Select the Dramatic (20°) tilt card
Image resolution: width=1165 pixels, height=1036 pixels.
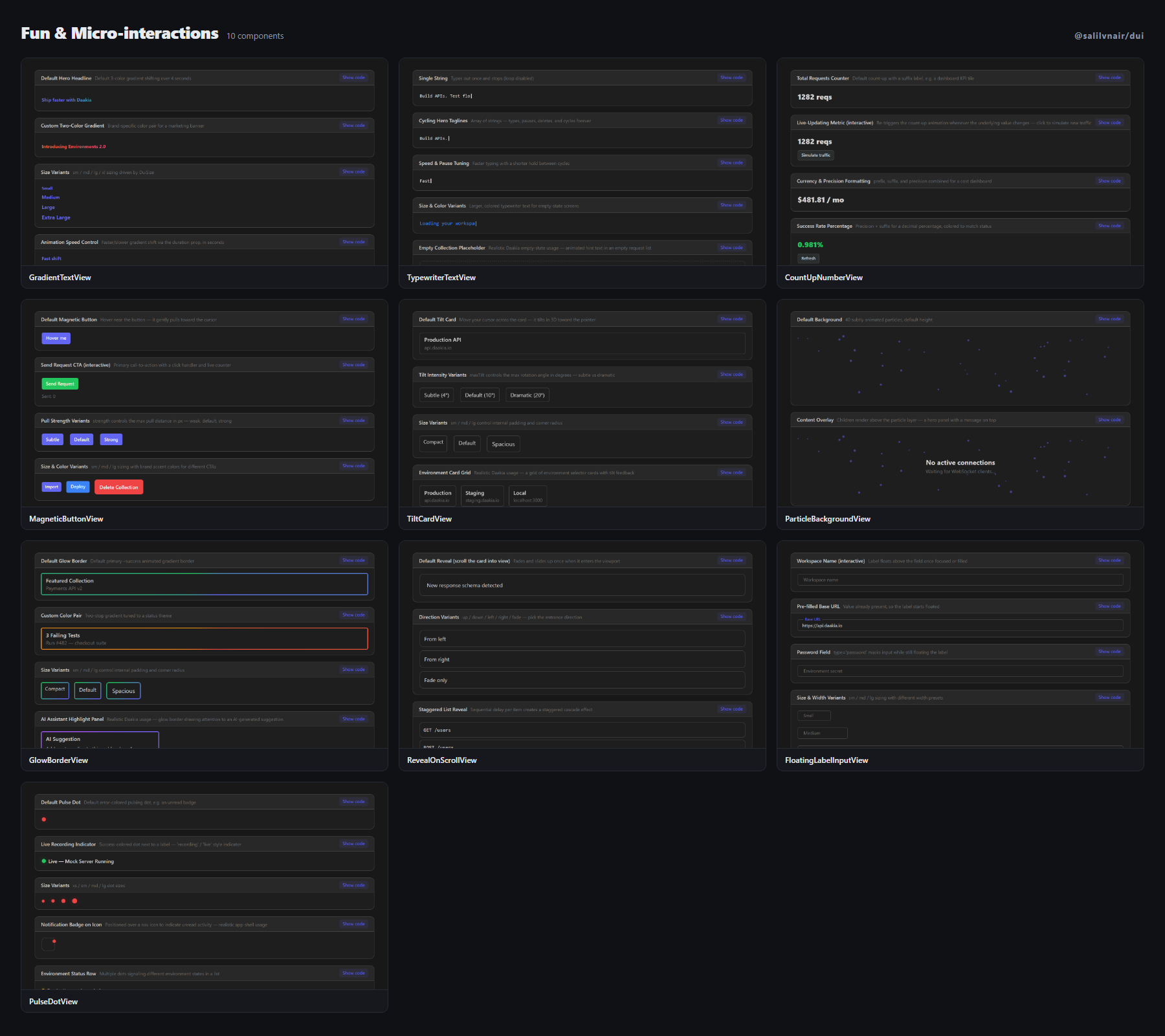pyautogui.click(x=527, y=395)
